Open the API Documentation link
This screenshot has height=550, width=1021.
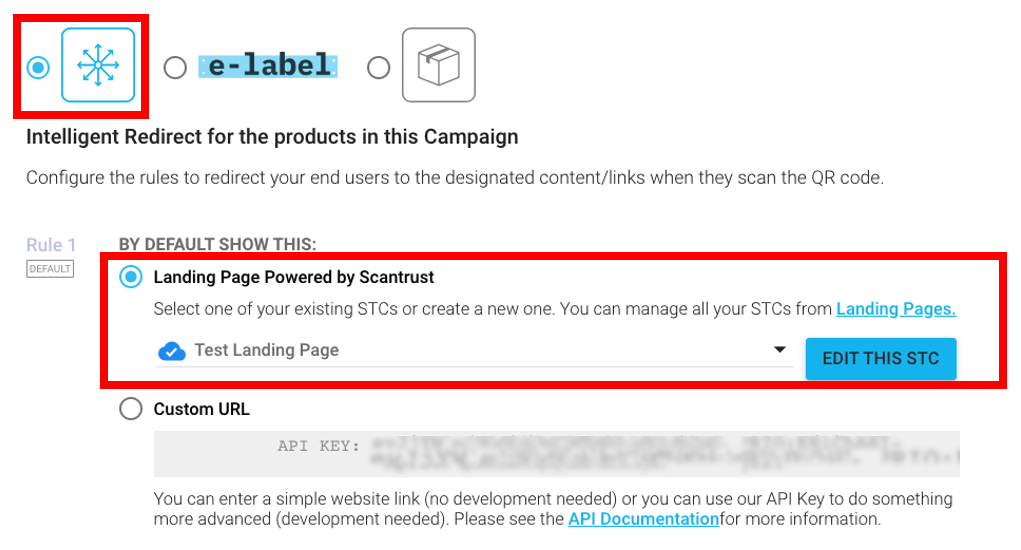(x=643, y=519)
